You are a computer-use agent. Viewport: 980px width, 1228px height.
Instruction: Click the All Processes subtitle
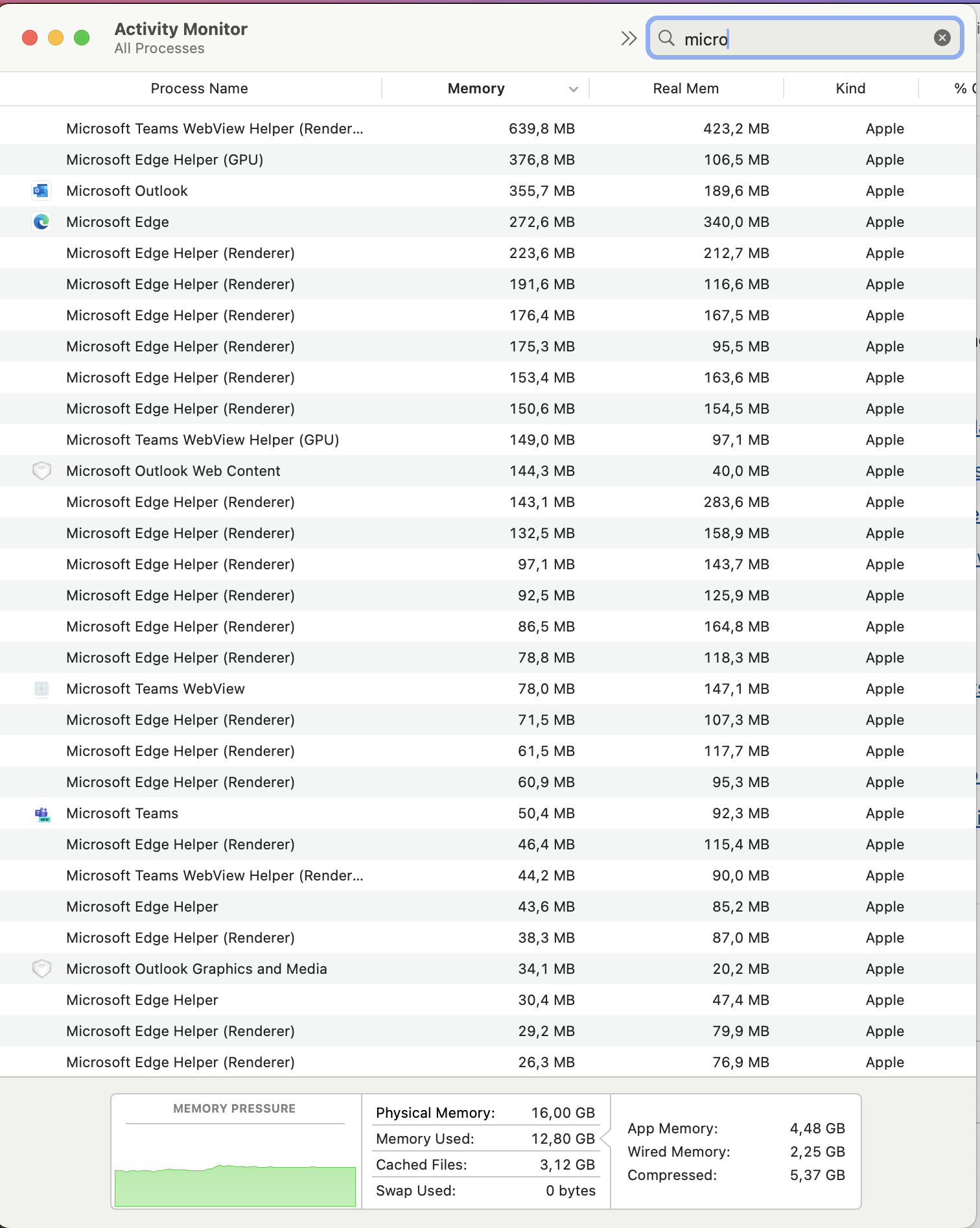point(159,49)
